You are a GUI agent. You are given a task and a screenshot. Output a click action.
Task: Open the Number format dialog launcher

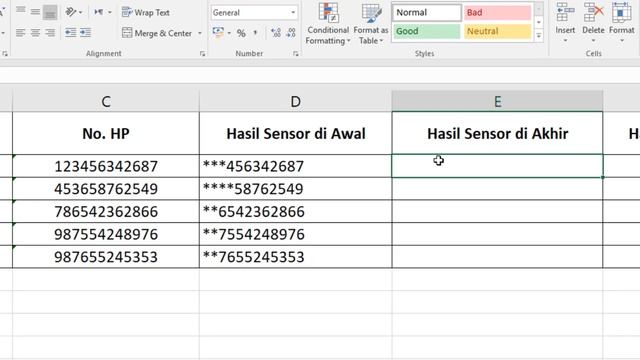296,53
